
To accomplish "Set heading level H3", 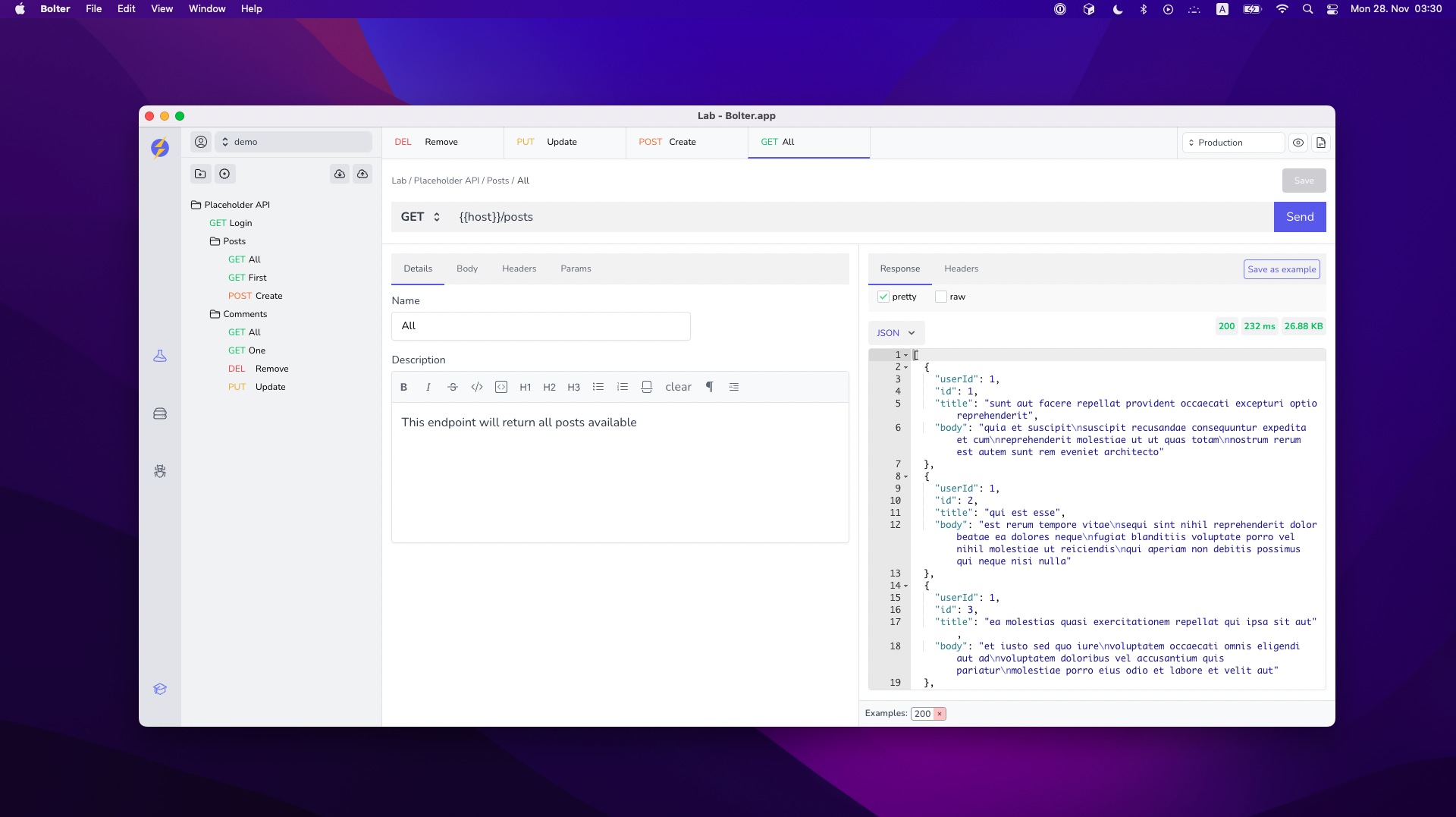I will pos(574,387).
